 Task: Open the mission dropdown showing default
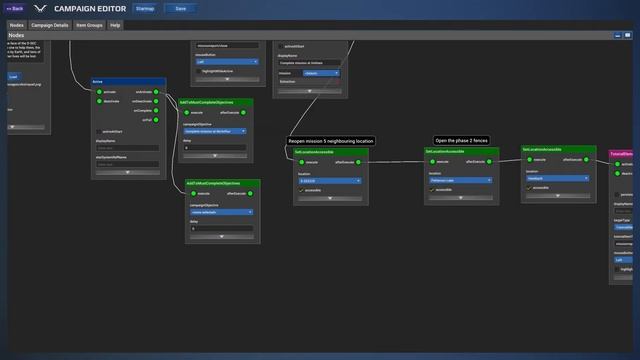tap(321, 73)
